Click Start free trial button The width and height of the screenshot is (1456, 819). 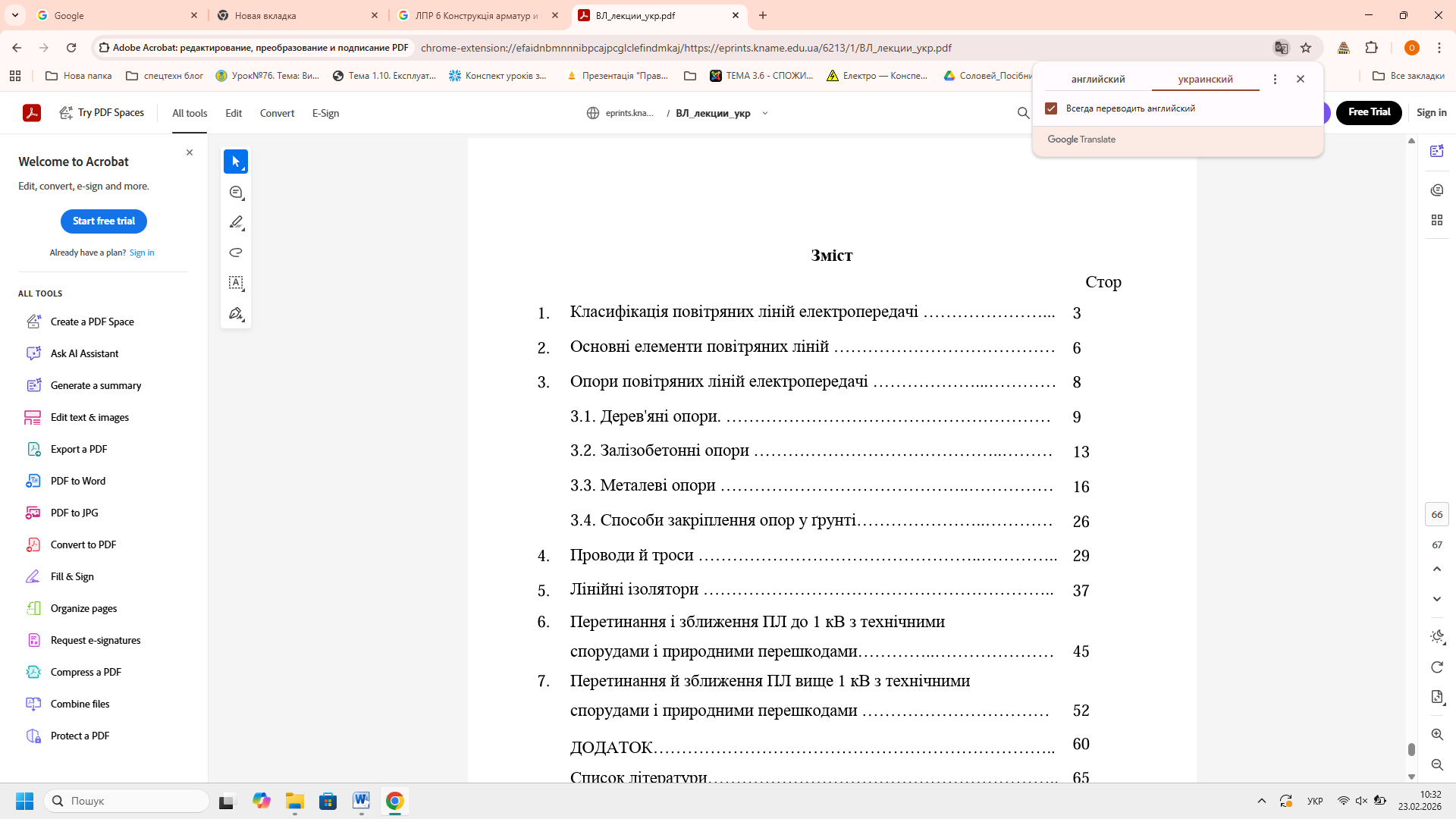click(x=104, y=221)
